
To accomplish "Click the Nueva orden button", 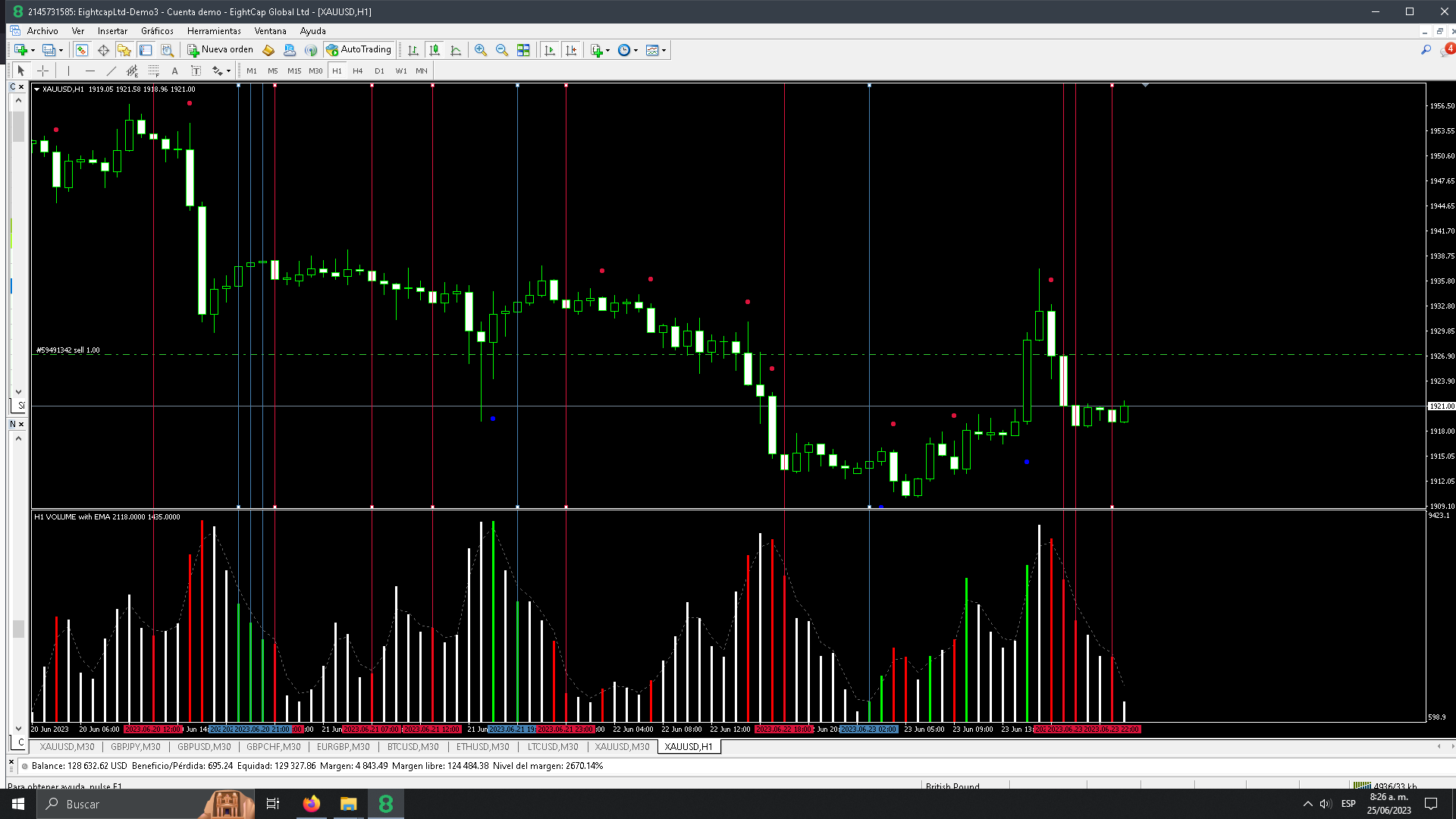I will [x=221, y=50].
